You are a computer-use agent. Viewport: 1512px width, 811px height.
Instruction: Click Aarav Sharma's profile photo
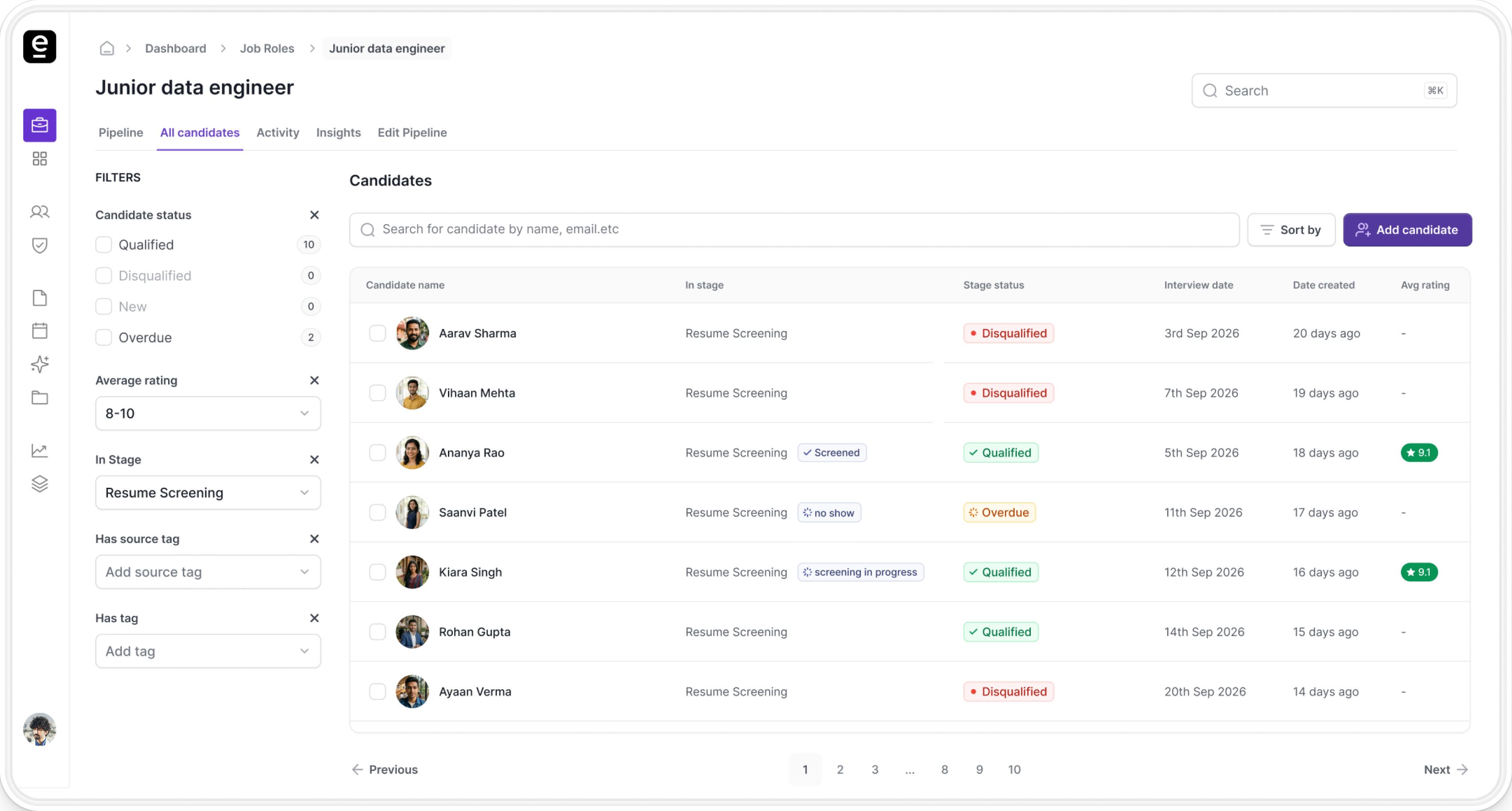(412, 333)
